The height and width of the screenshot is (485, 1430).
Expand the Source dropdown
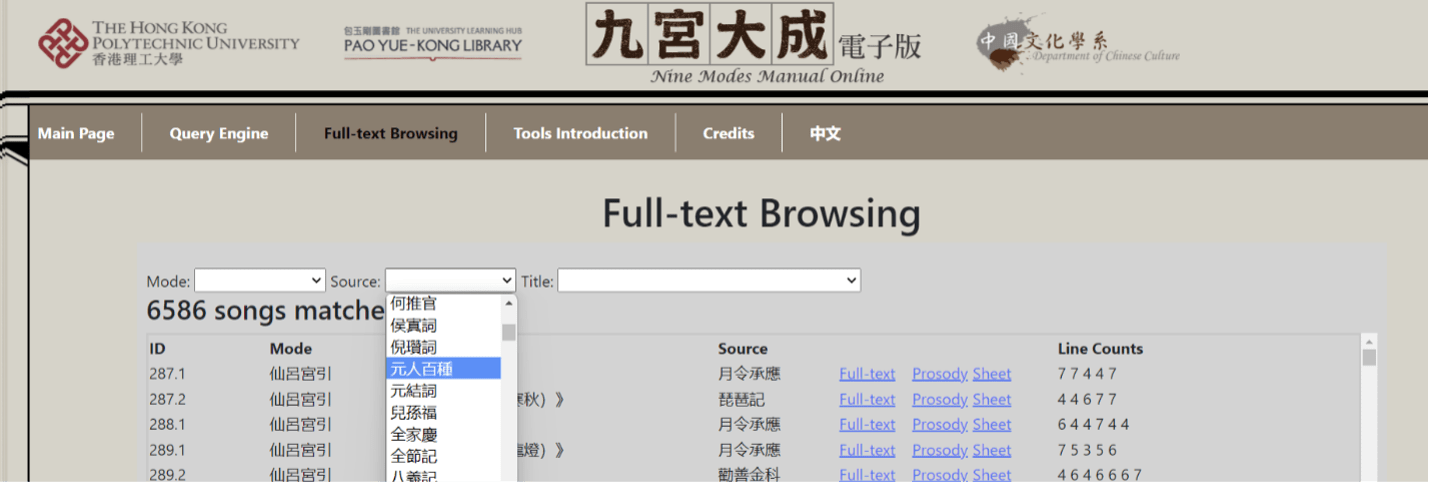pyautogui.click(x=450, y=281)
